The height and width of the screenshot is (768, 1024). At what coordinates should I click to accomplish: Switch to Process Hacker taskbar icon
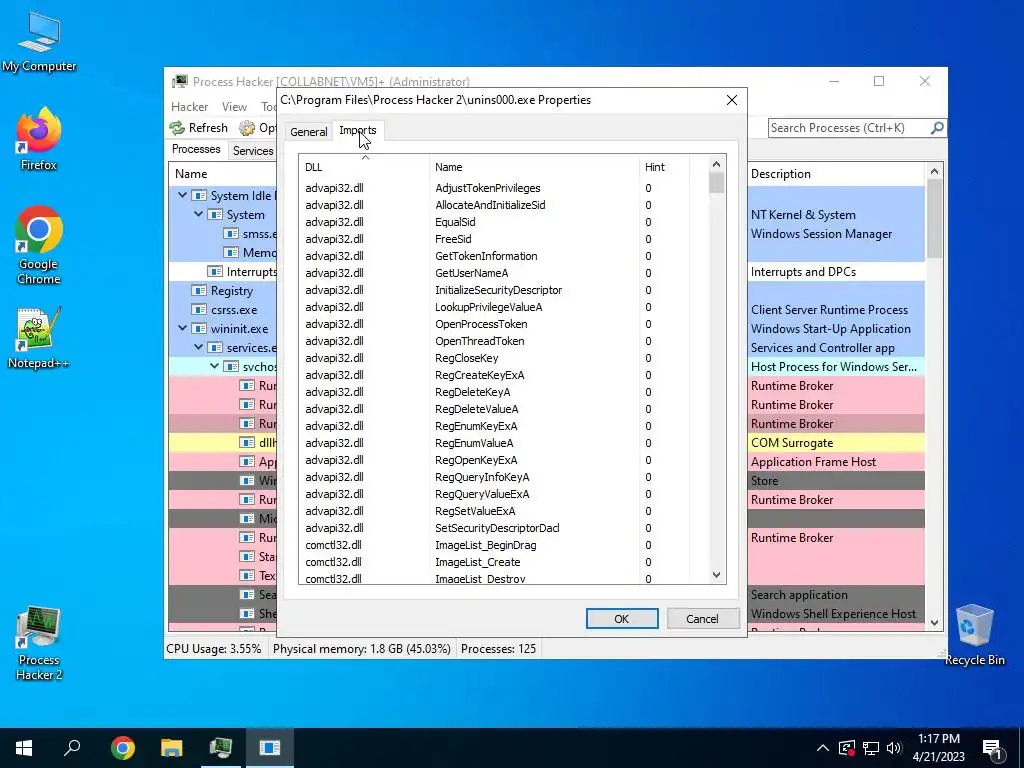coord(221,747)
